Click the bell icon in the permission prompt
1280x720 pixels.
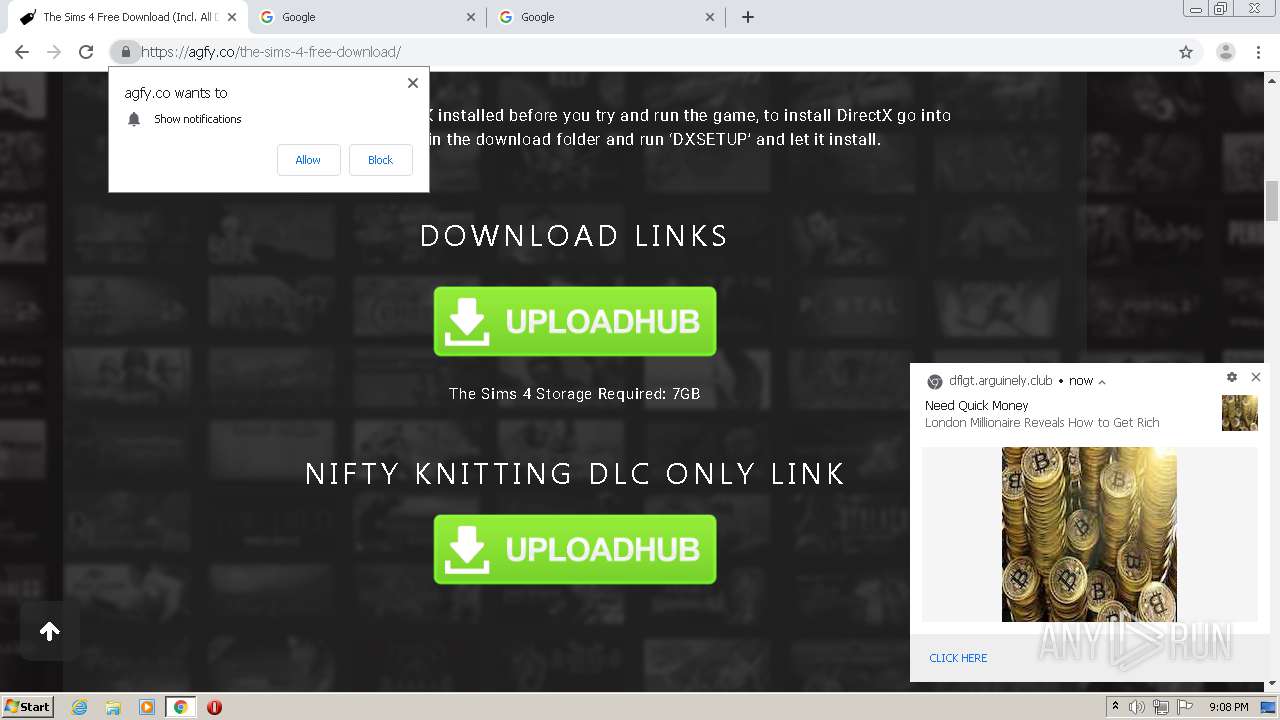[x=134, y=119]
